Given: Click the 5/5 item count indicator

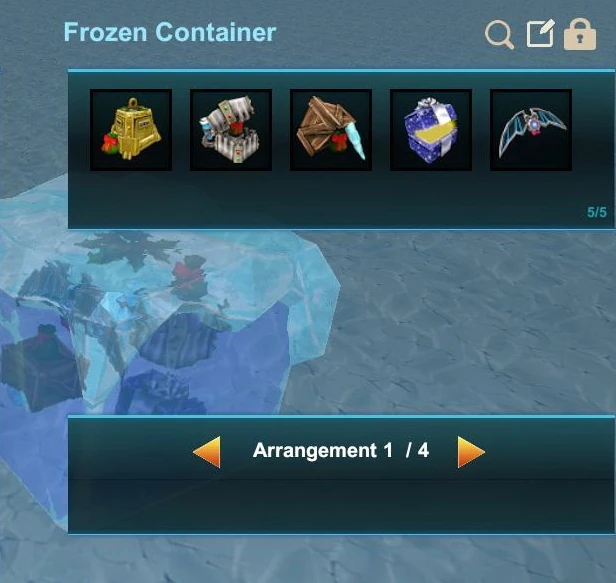Looking at the screenshot, I should pos(597,212).
